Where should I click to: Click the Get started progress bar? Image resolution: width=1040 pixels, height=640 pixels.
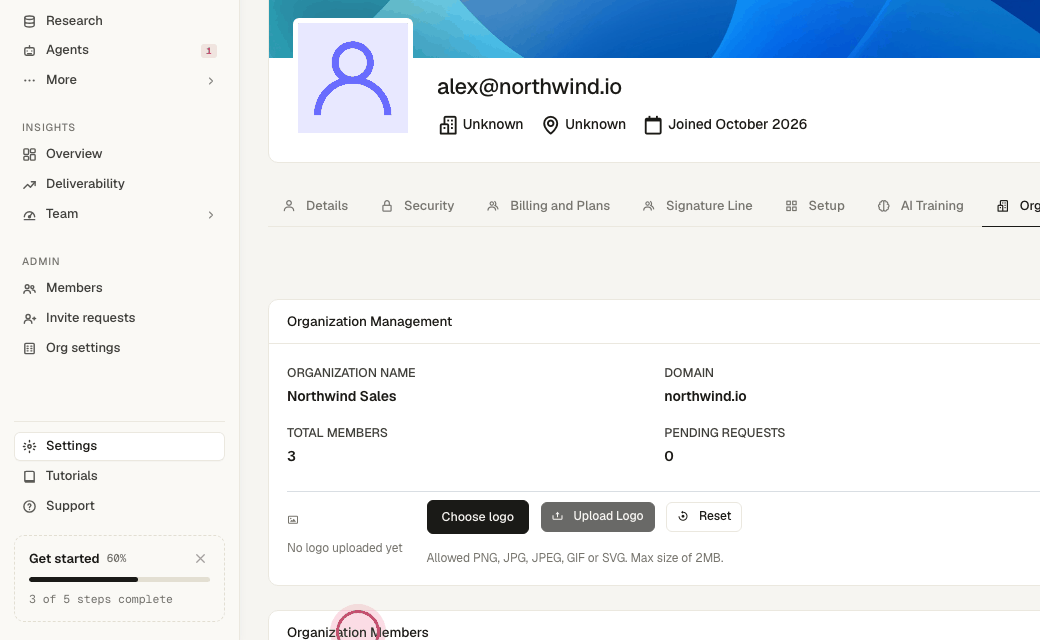point(119,580)
